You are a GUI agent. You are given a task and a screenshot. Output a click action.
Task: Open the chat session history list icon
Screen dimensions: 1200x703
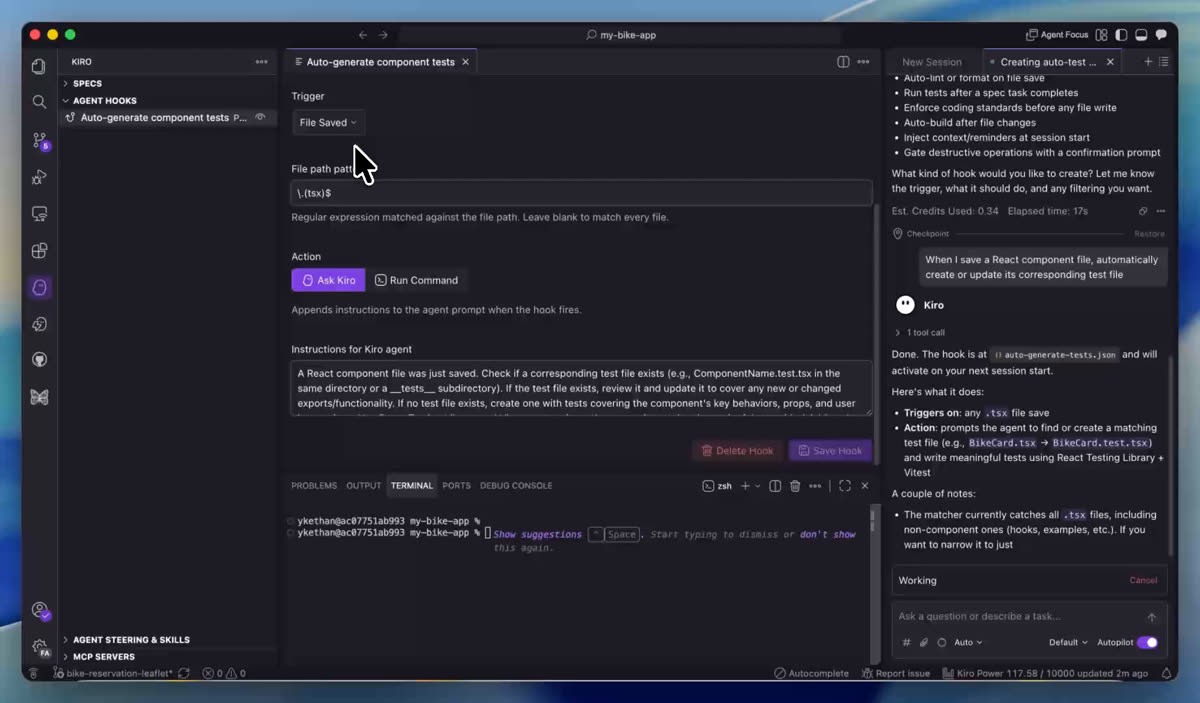1163,62
